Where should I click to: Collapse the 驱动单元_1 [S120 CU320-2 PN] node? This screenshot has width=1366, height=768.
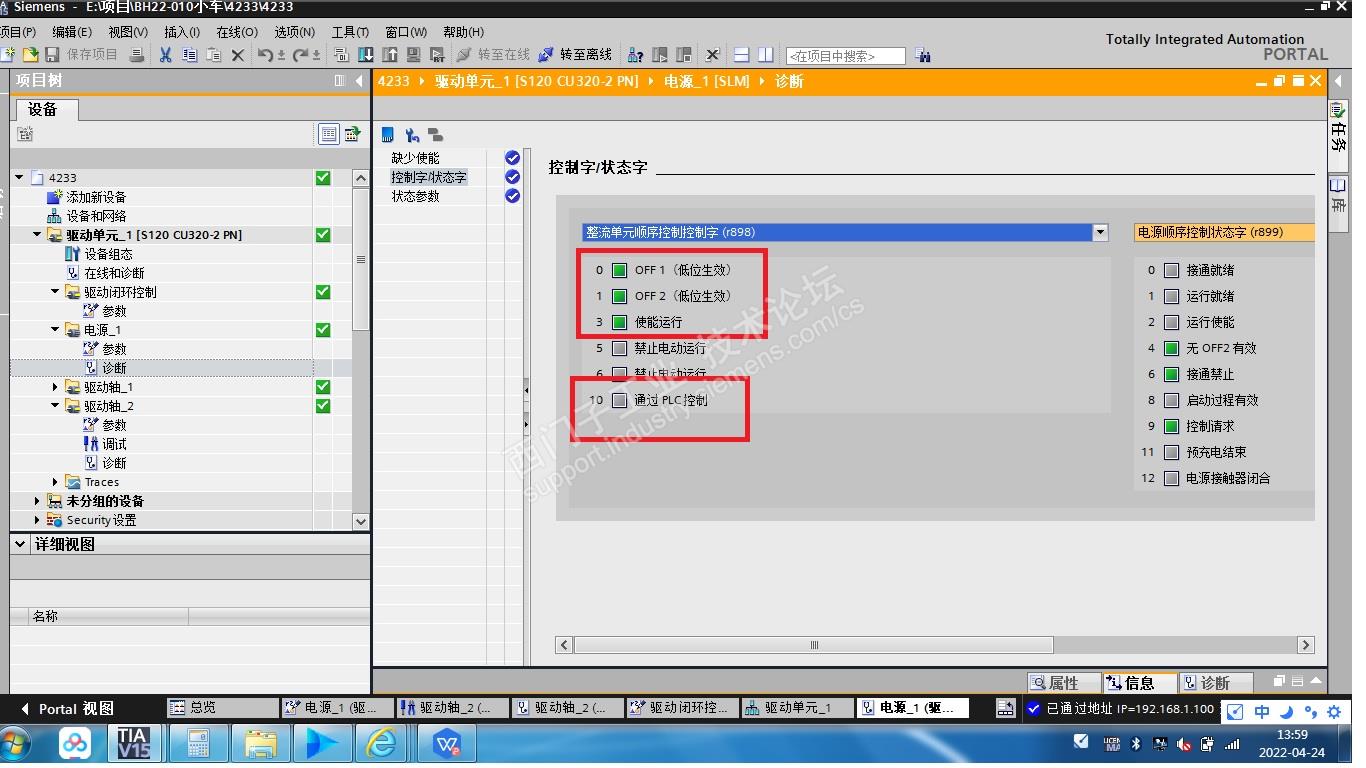tap(37, 235)
